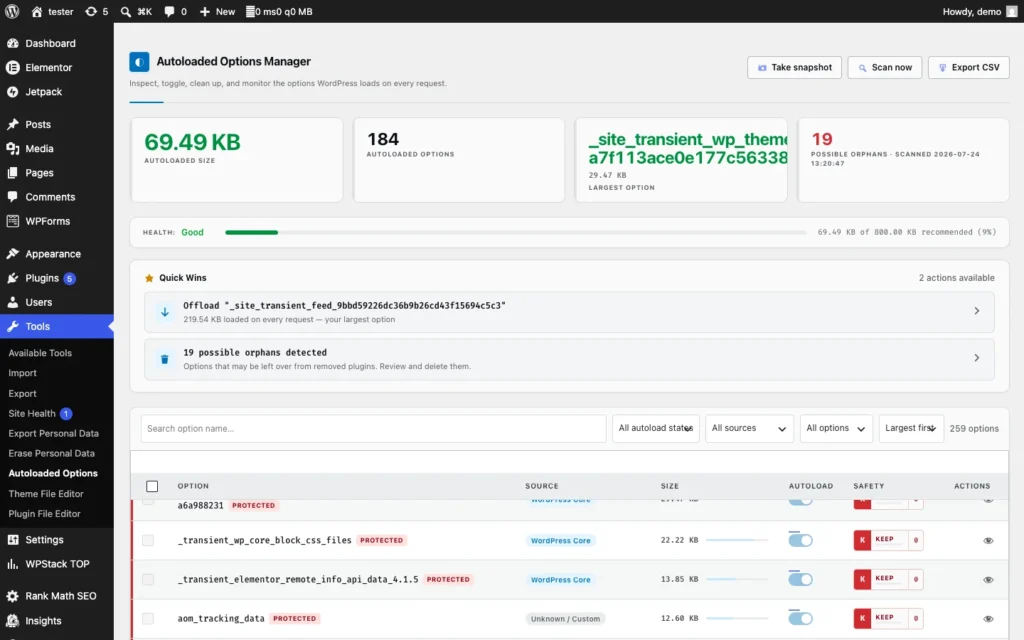Open safety KEEP selector for _transient_wp_core_block_css_files
Screen dimensions: 1024x640
coord(888,539)
